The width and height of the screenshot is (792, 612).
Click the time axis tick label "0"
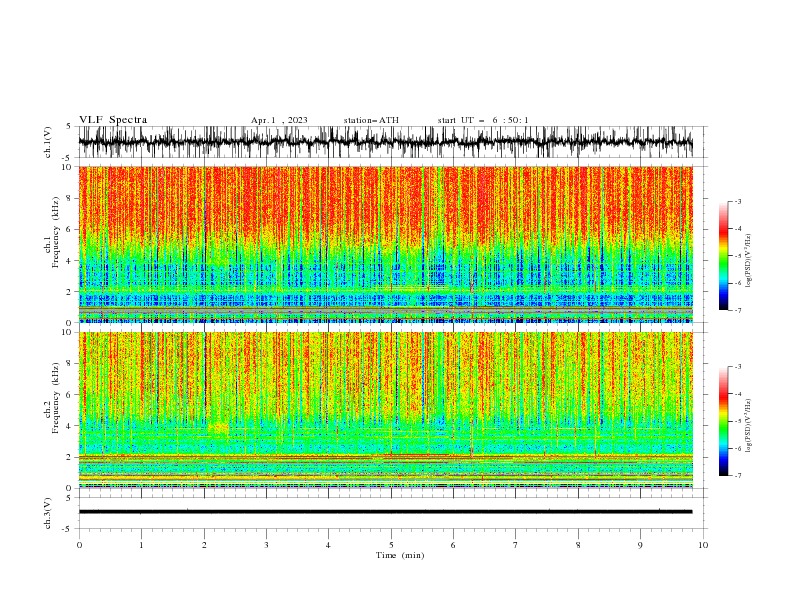(x=79, y=545)
